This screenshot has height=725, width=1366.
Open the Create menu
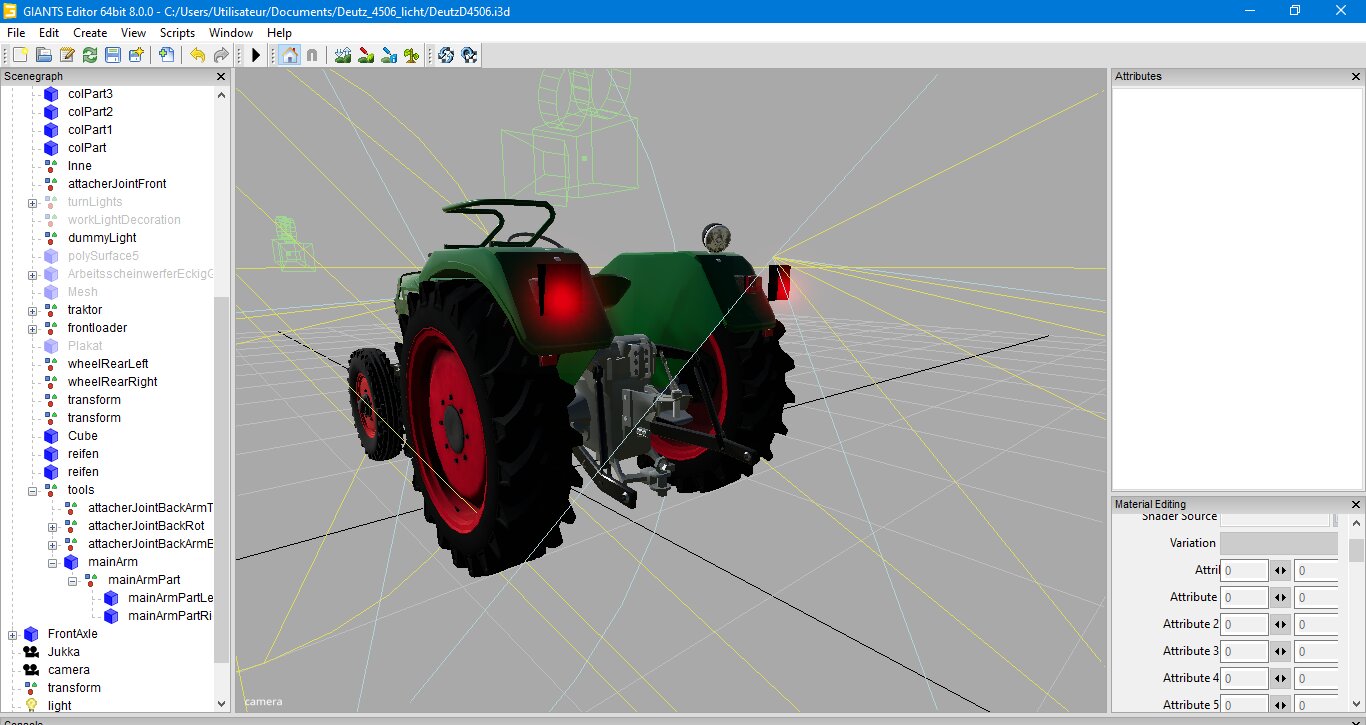coord(90,33)
